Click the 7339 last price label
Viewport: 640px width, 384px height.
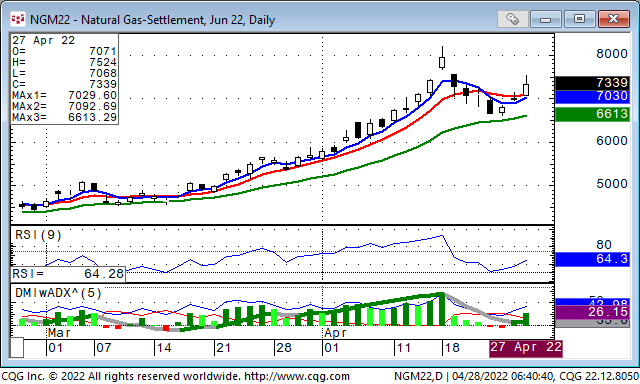(x=592, y=83)
